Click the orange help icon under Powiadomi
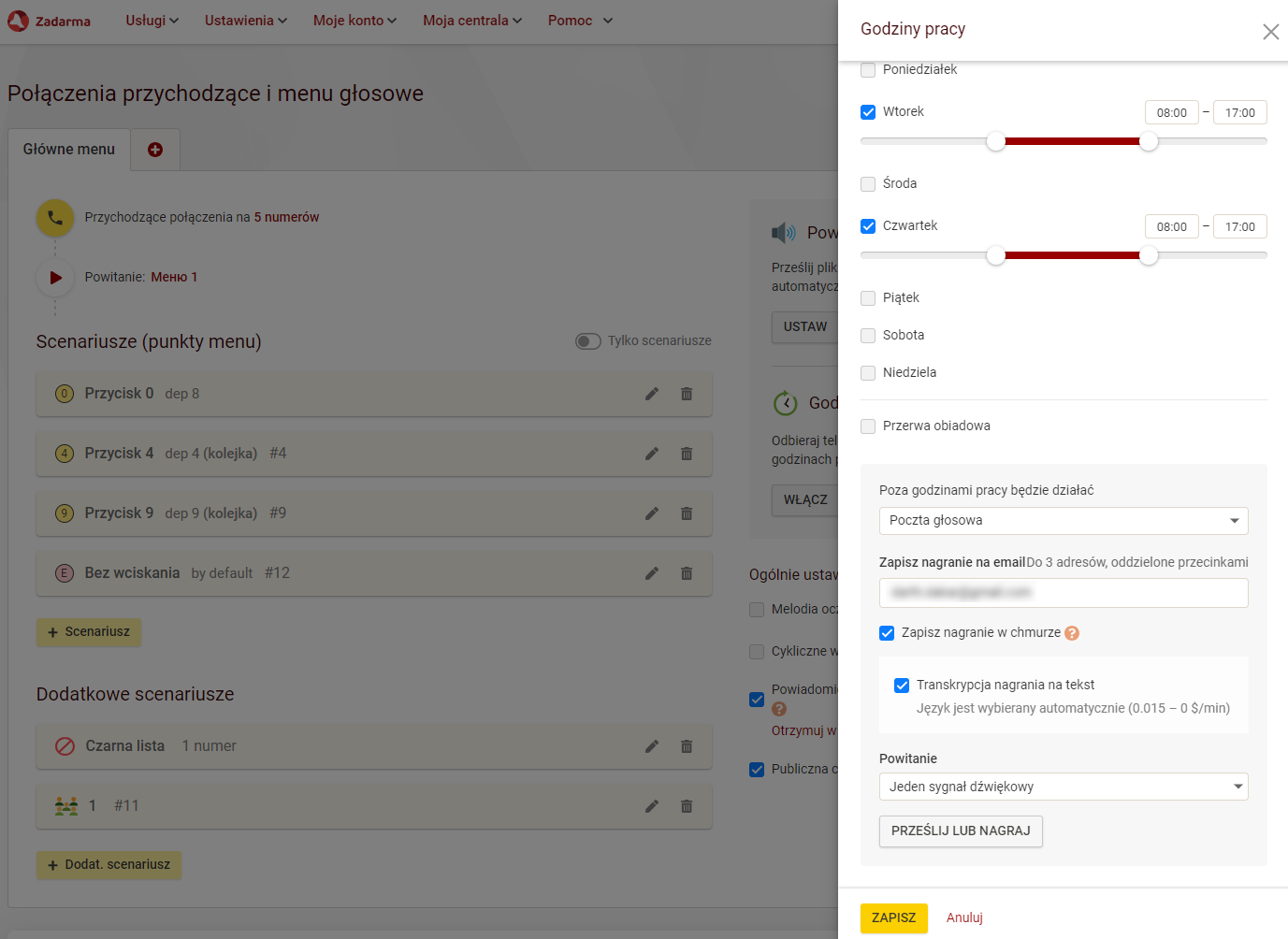Image resolution: width=1288 pixels, height=939 pixels. pyautogui.click(x=779, y=709)
